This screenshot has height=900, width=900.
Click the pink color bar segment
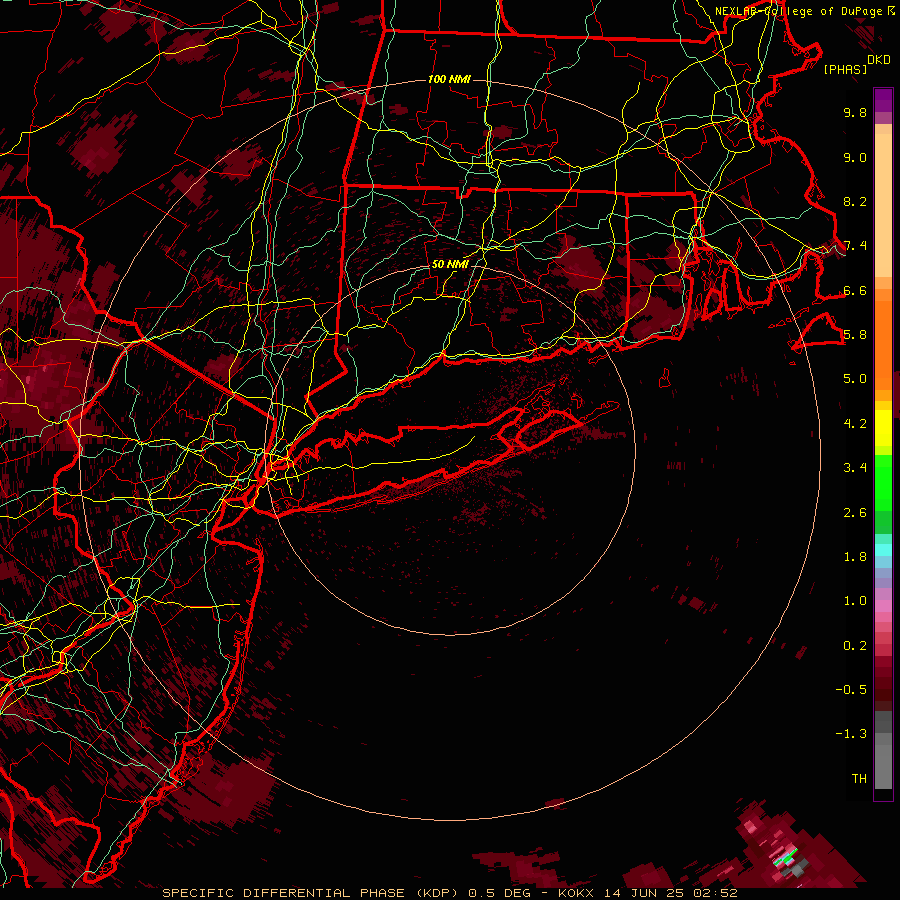point(883,606)
